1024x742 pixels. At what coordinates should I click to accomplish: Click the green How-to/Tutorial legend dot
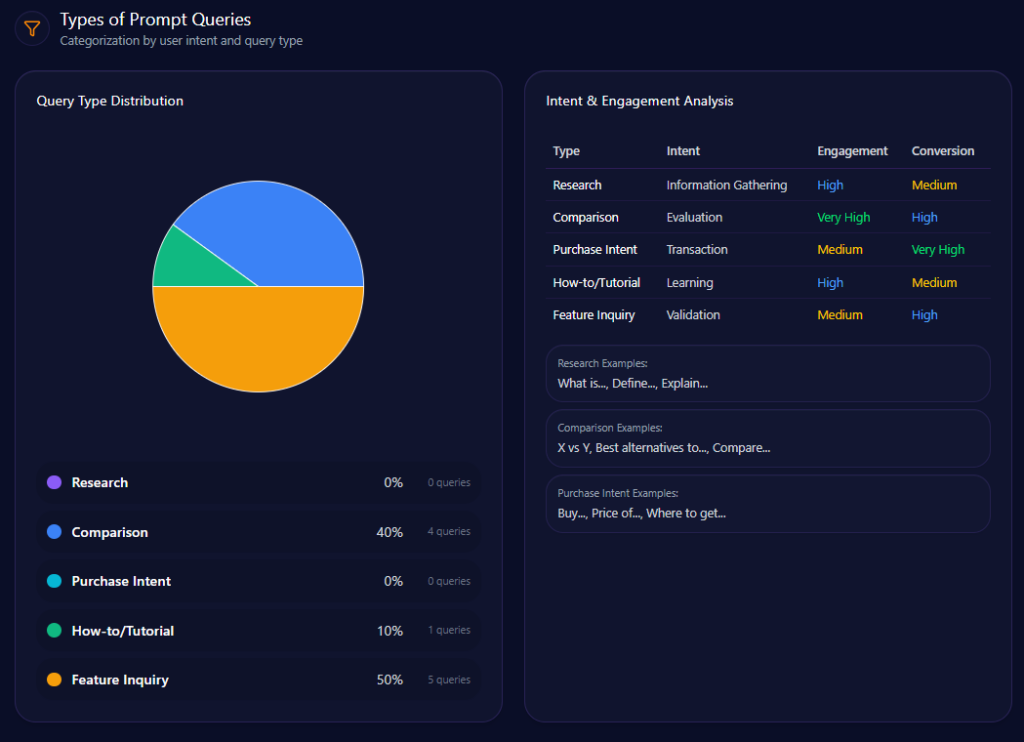coord(54,631)
